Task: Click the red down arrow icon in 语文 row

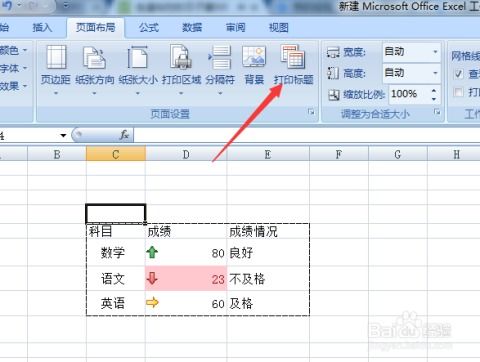Action: pyautogui.click(x=152, y=278)
